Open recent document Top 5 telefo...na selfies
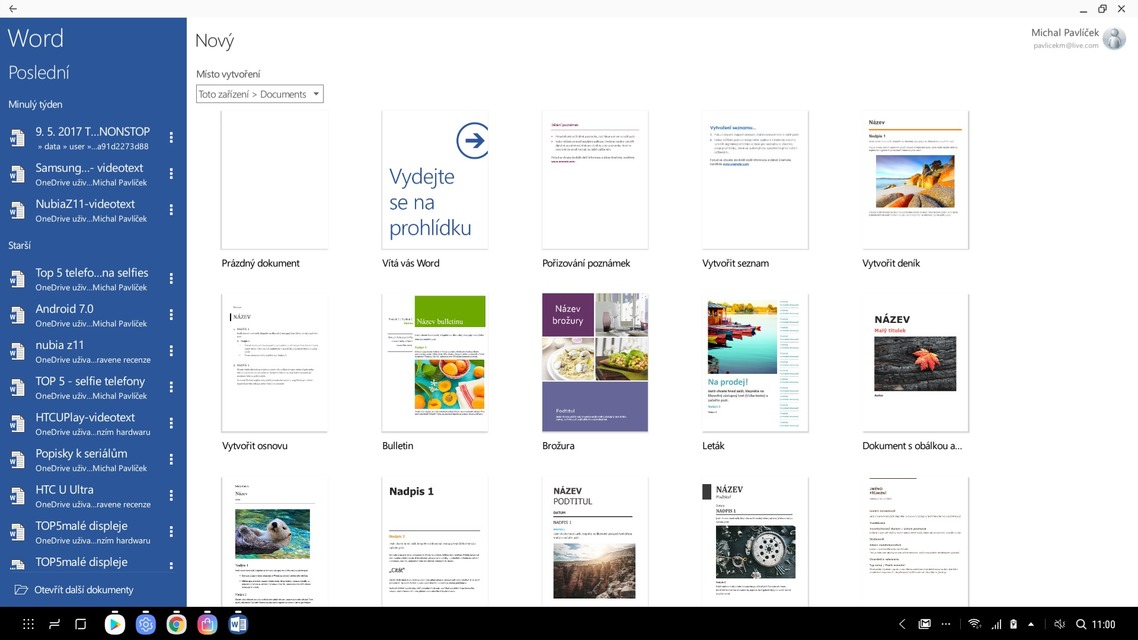This screenshot has height=640, width=1138. [91, 279]
